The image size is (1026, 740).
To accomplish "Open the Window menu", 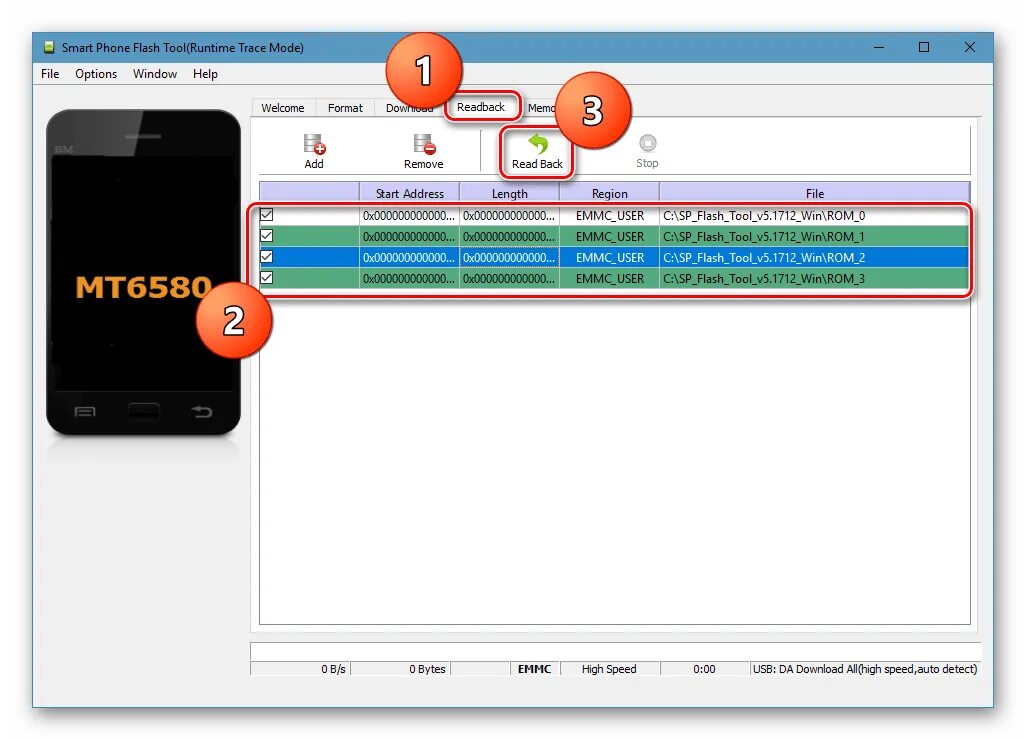I will pyautogui.click(x=155, y=74).
